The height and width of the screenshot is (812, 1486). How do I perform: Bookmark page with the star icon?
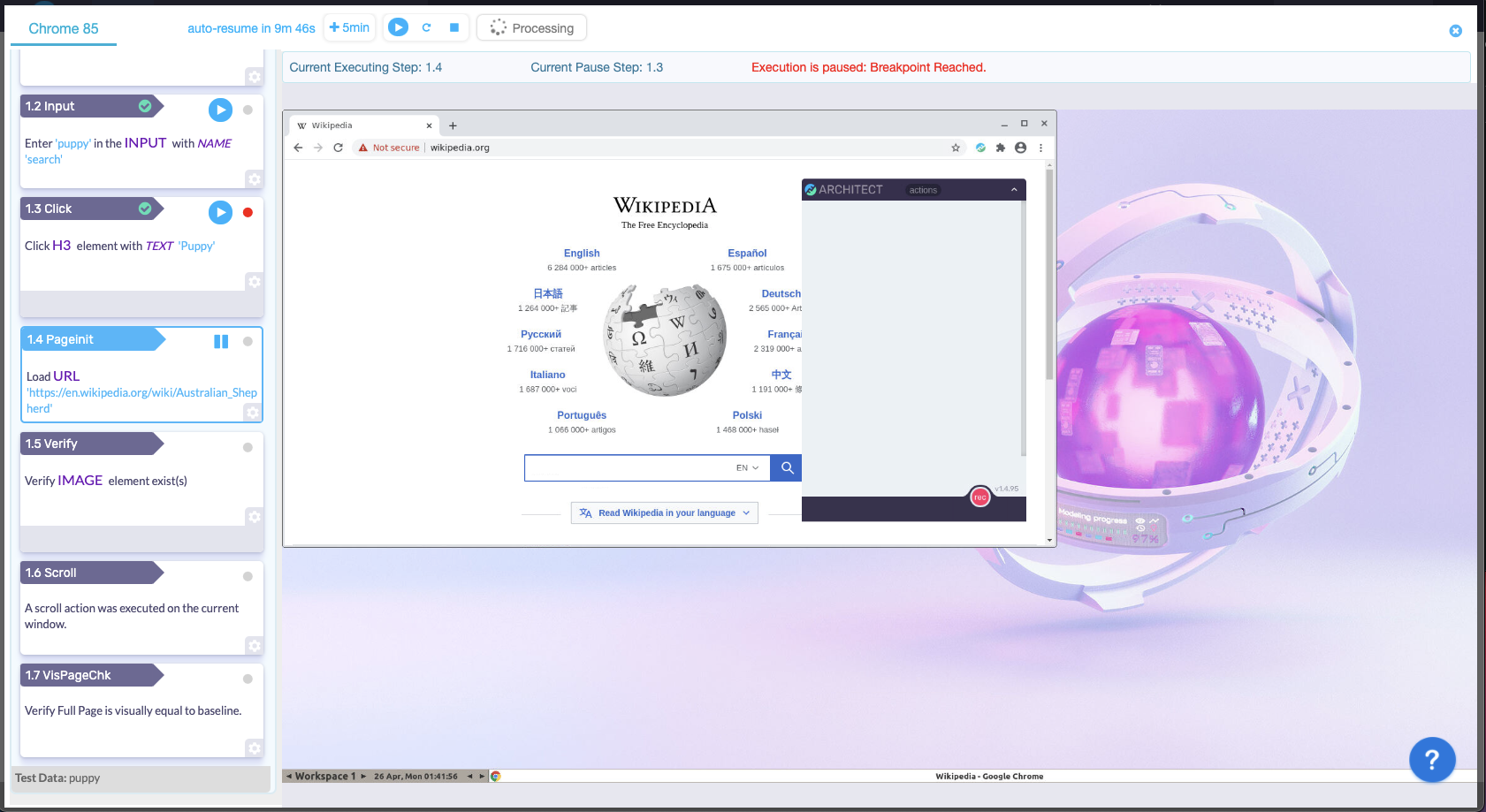(956, 148)
